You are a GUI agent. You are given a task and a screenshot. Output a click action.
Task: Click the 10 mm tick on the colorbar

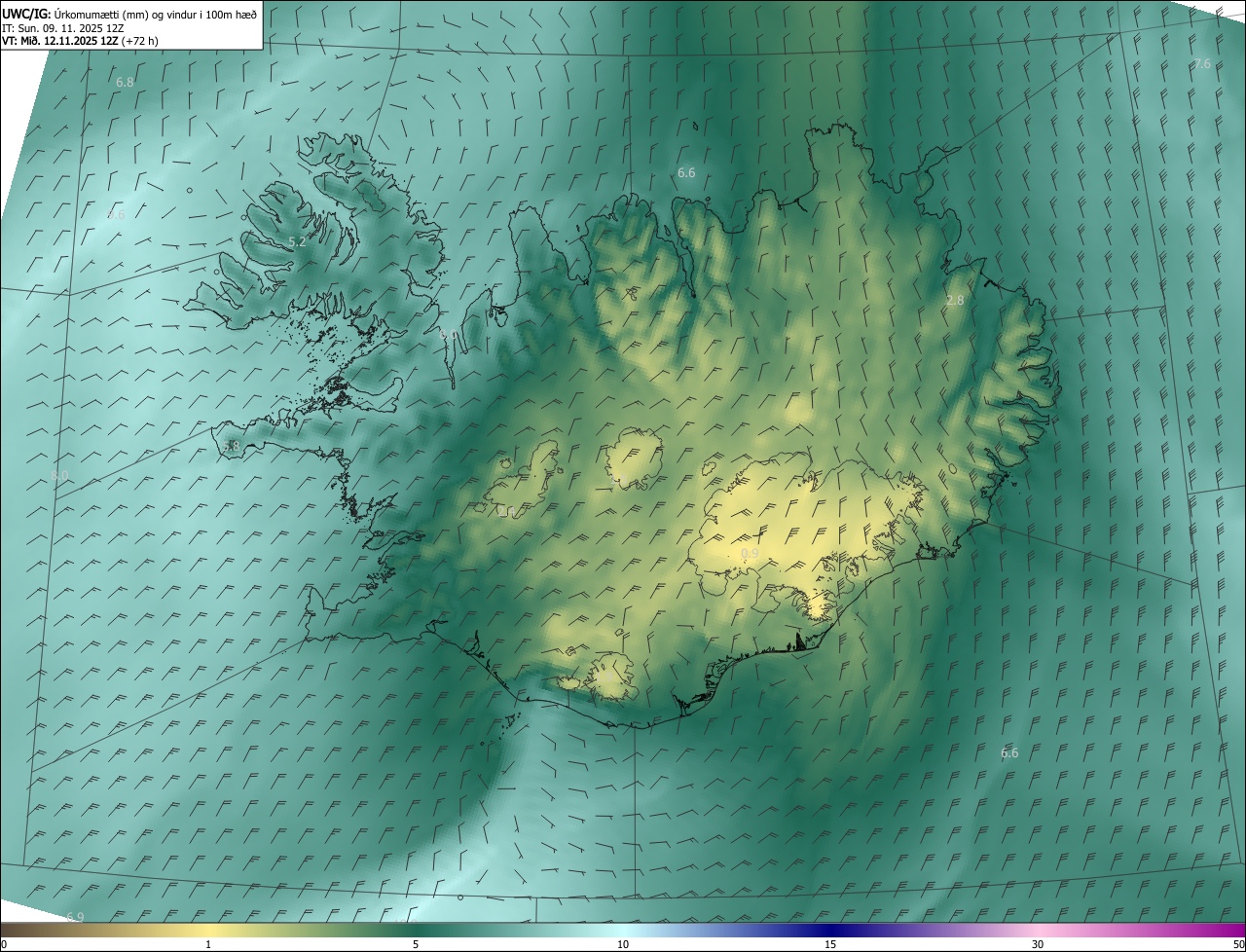pos(623,944)
